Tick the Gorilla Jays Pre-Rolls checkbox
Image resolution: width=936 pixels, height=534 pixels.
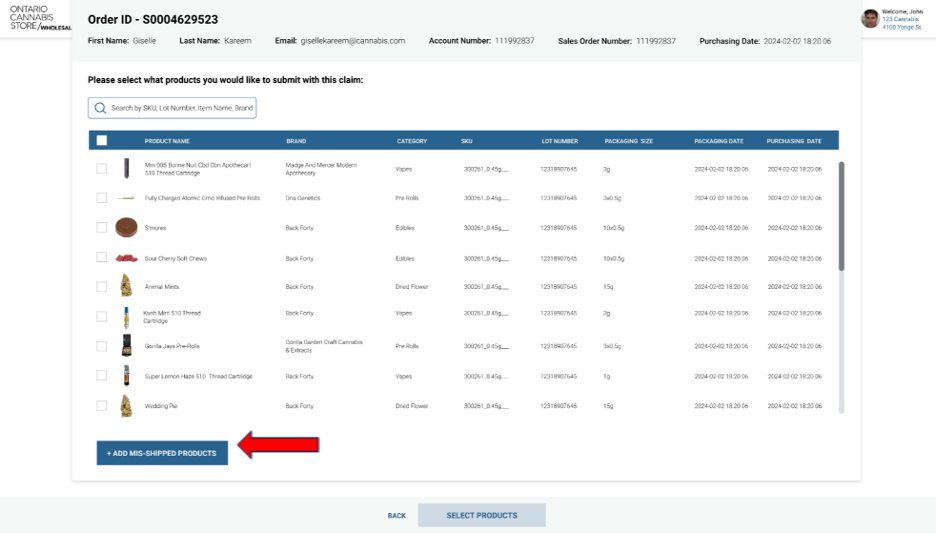pyautogui.click(x=102, y=346)
